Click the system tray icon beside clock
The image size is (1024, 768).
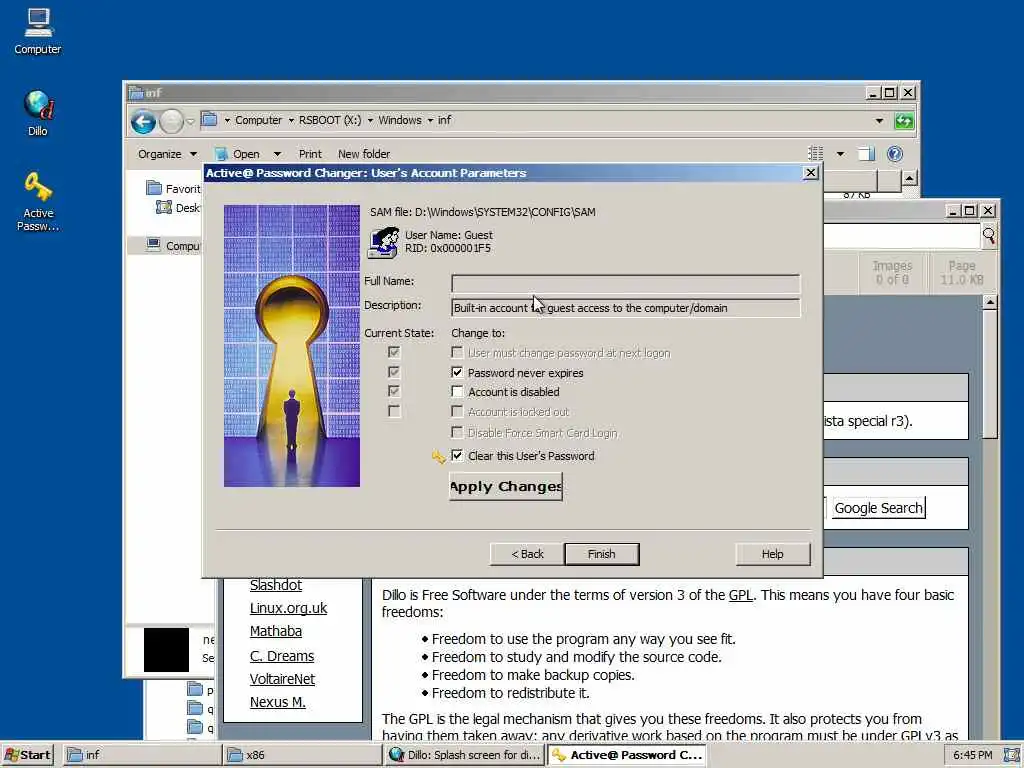[x=1011, y=755]
